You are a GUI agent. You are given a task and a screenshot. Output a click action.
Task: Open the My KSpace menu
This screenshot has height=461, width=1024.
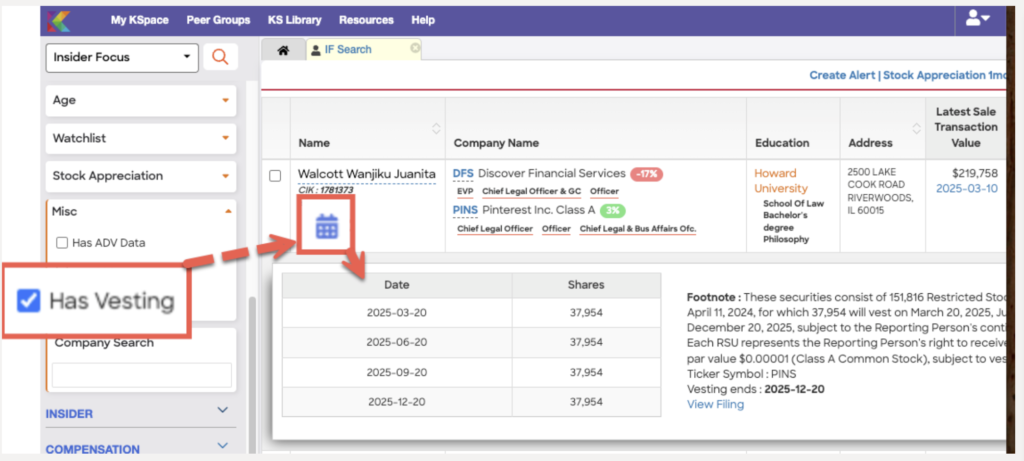click(140, 20)
